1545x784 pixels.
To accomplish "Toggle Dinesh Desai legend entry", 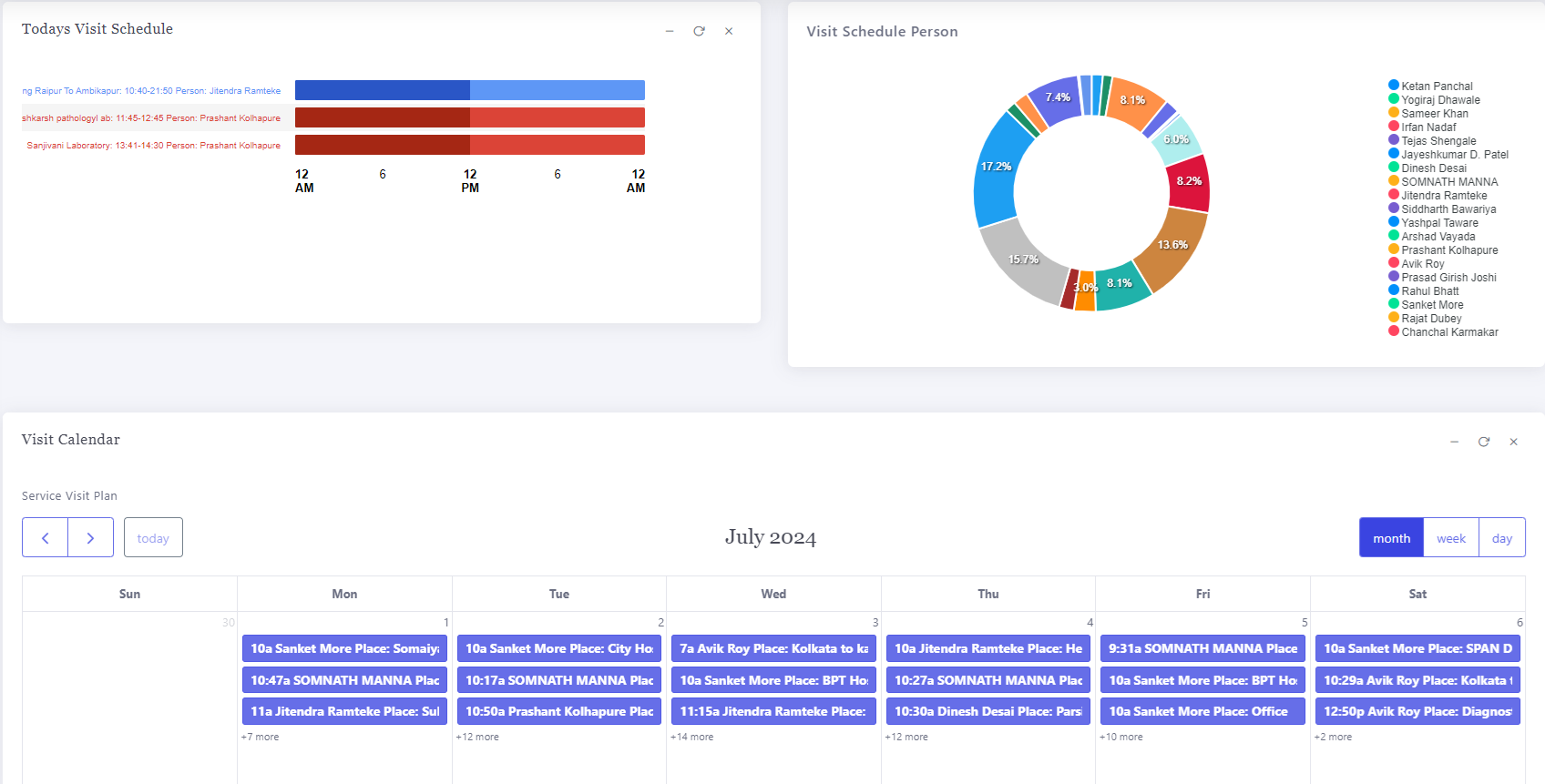I will (1427, 168).
